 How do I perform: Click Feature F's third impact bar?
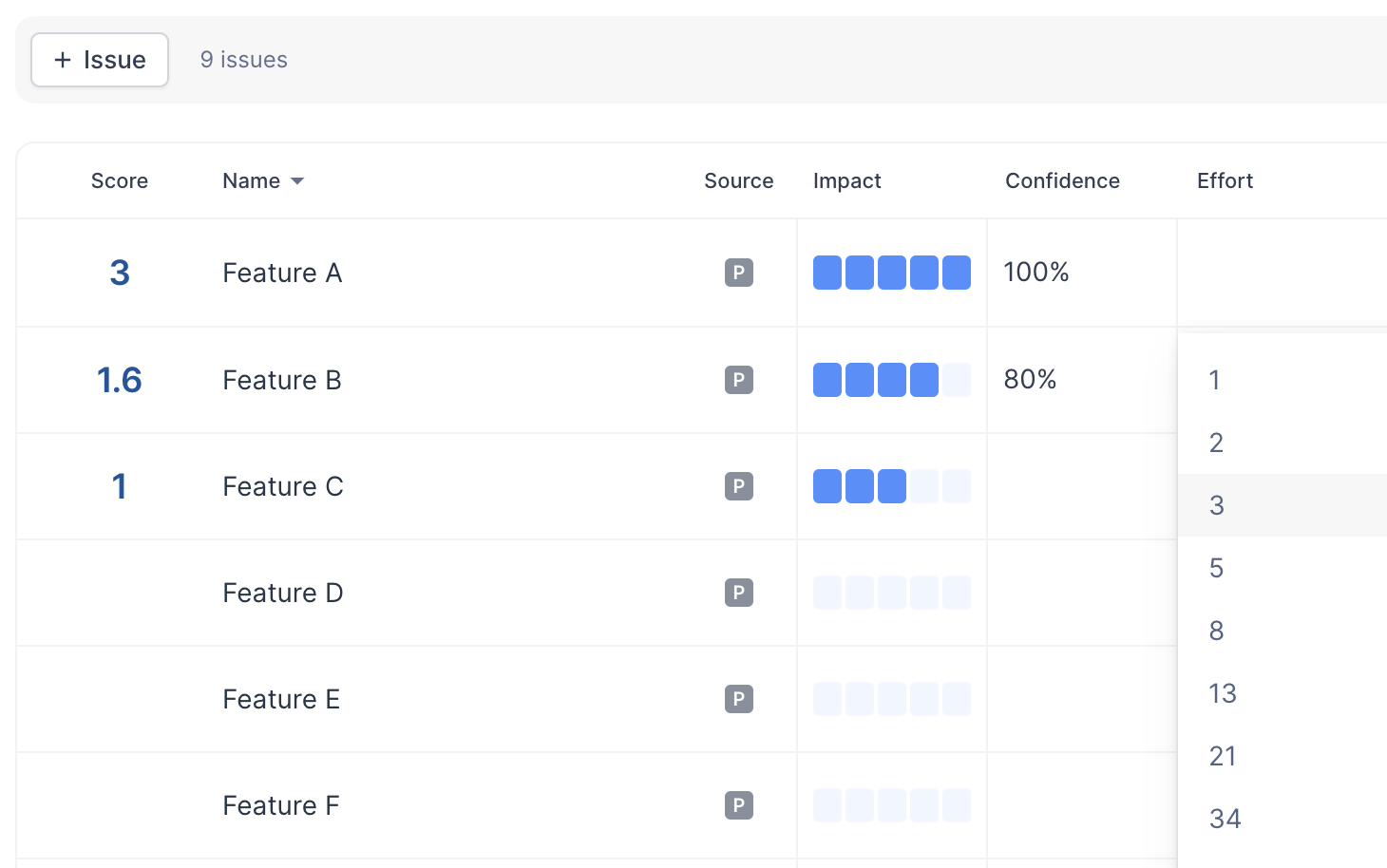892,805
